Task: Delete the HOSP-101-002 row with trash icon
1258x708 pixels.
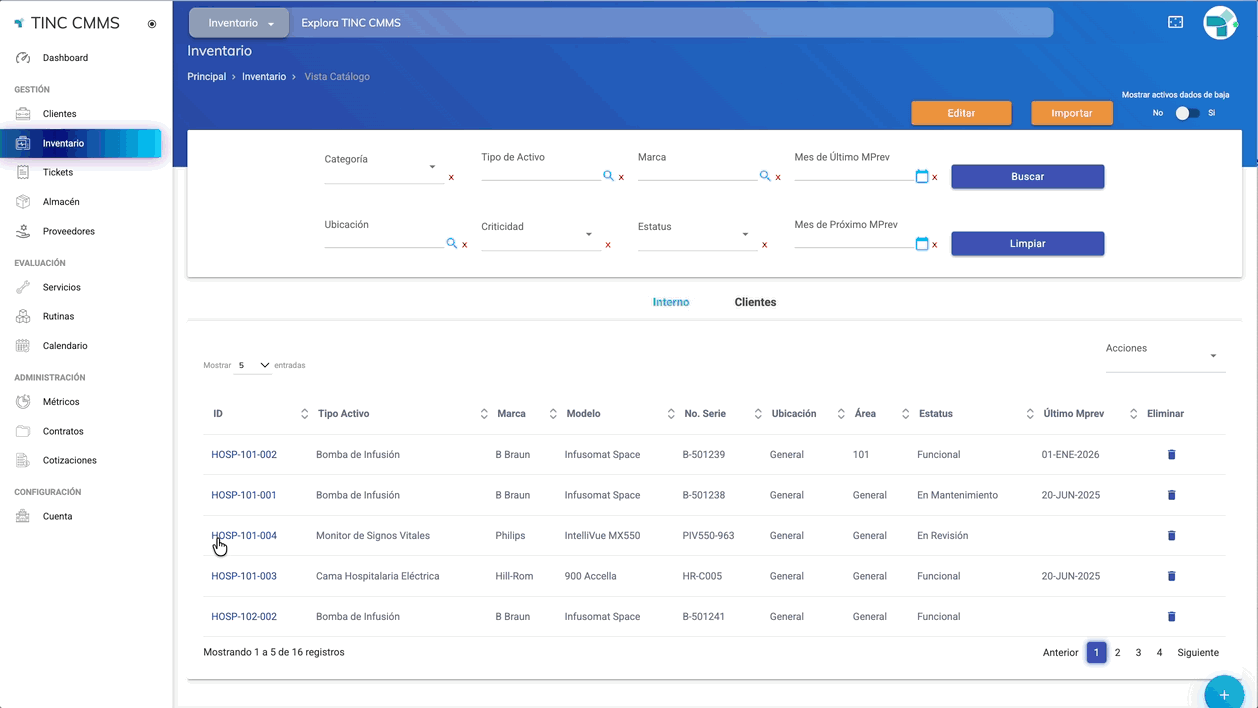Action: pyautogui.click(x=1171, y=455)
